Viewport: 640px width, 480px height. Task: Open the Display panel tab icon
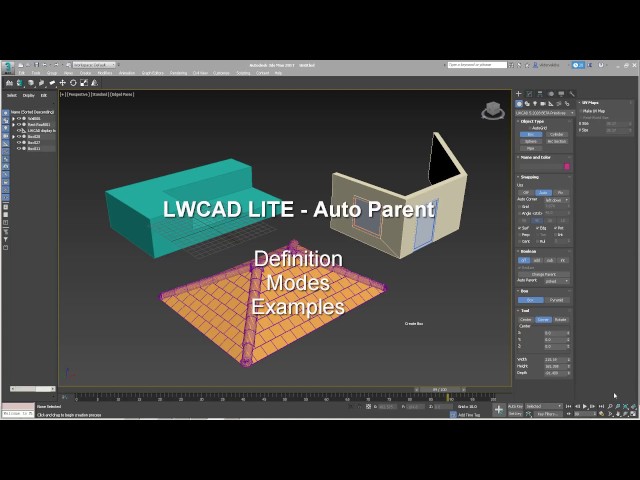pyautogui.click(x=561, y=93)
